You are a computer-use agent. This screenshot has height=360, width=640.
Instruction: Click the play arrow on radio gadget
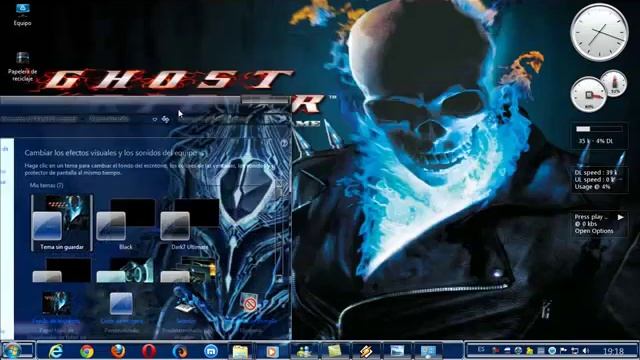pos(620,217)
